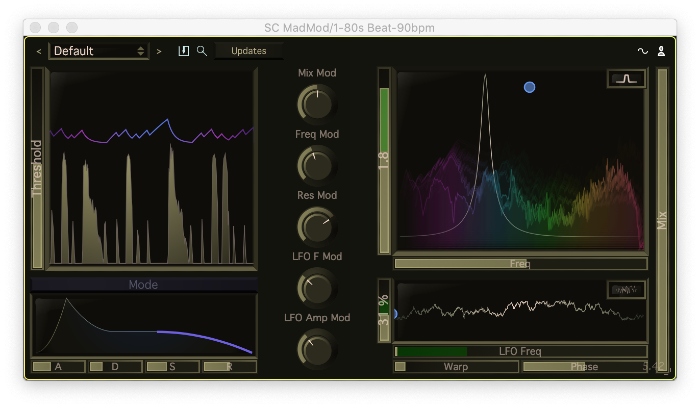This screenshot has height=408, width=700.
Task: Click the sine wave icon at top right
Action: (x=642, y=51)
